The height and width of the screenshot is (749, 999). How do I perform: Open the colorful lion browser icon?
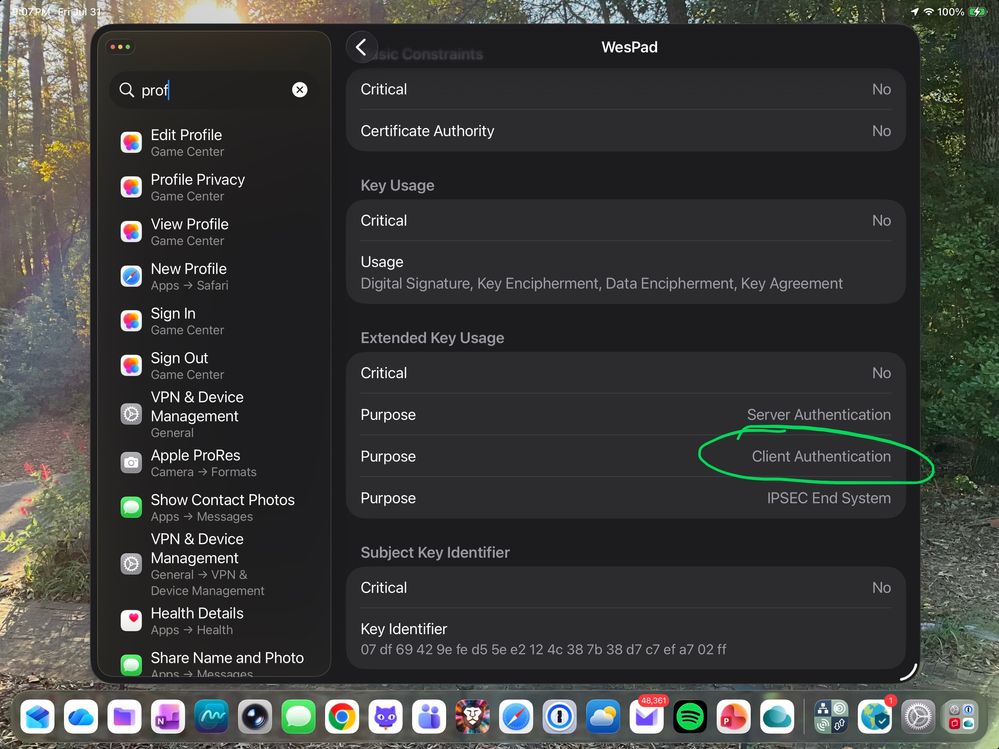(x=472, y=717)
